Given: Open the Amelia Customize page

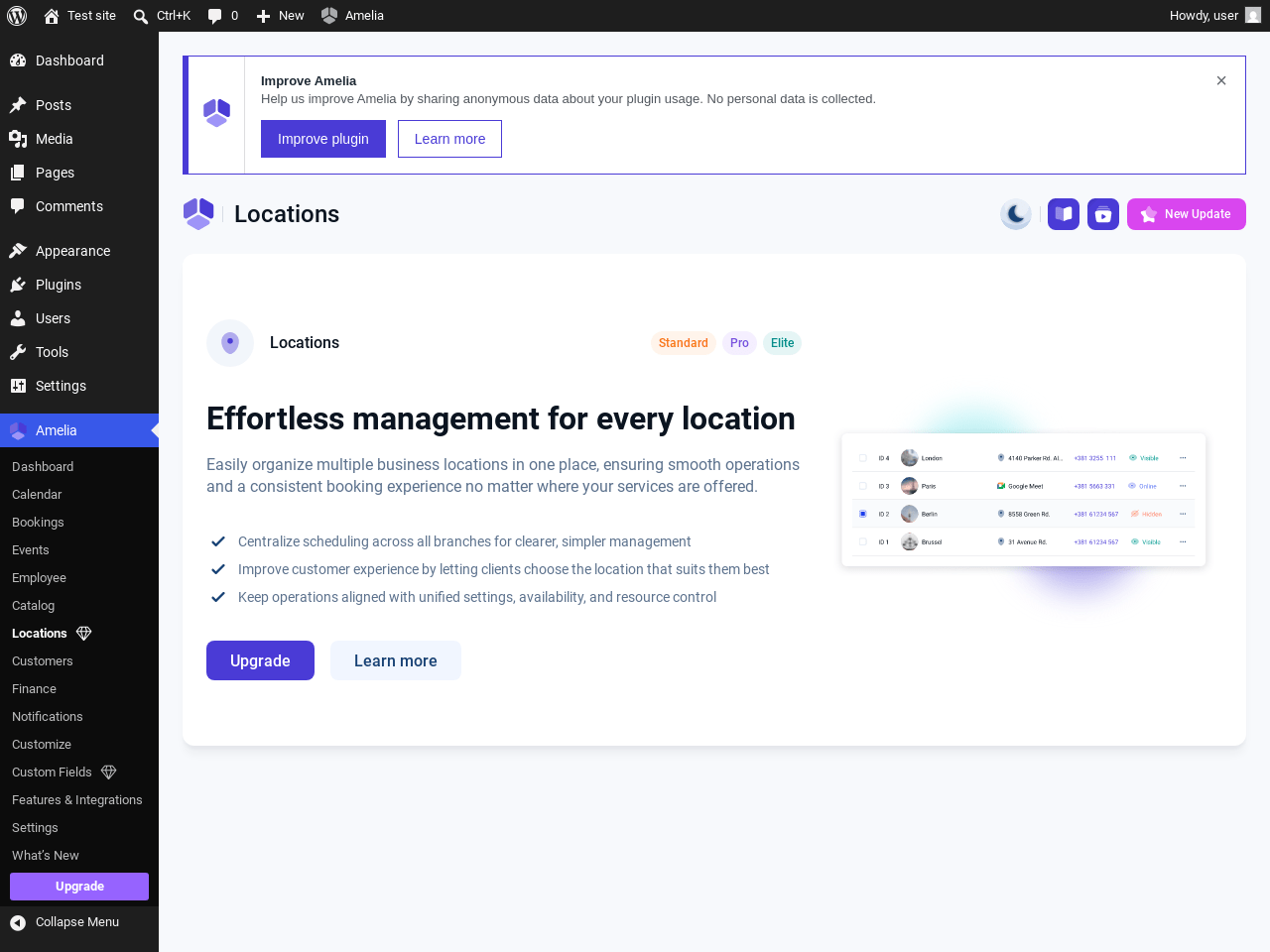Looking at the screenshot, I should click(x=79, y=745).
